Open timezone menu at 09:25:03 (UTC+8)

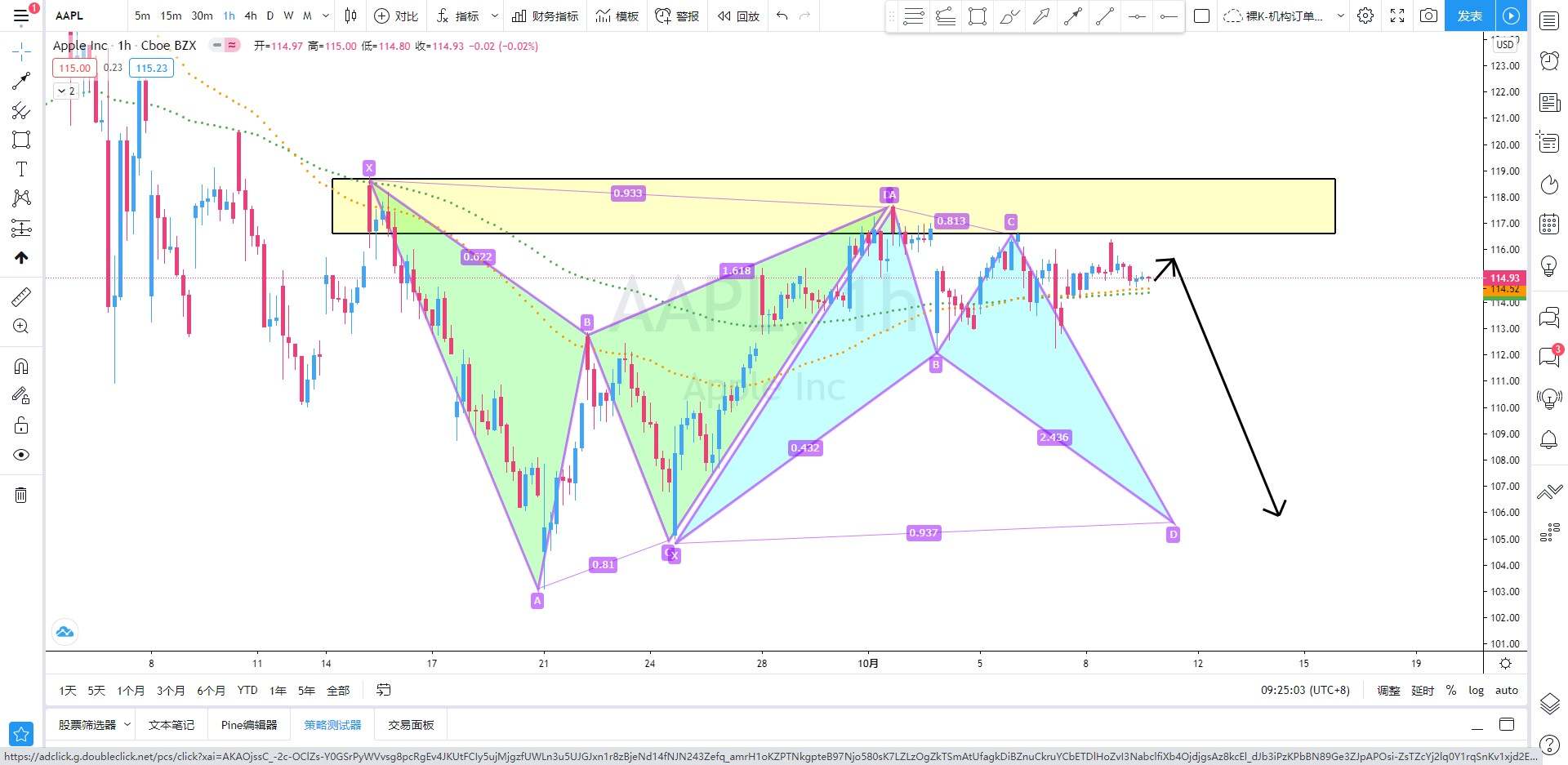(x=1305, y=690)
